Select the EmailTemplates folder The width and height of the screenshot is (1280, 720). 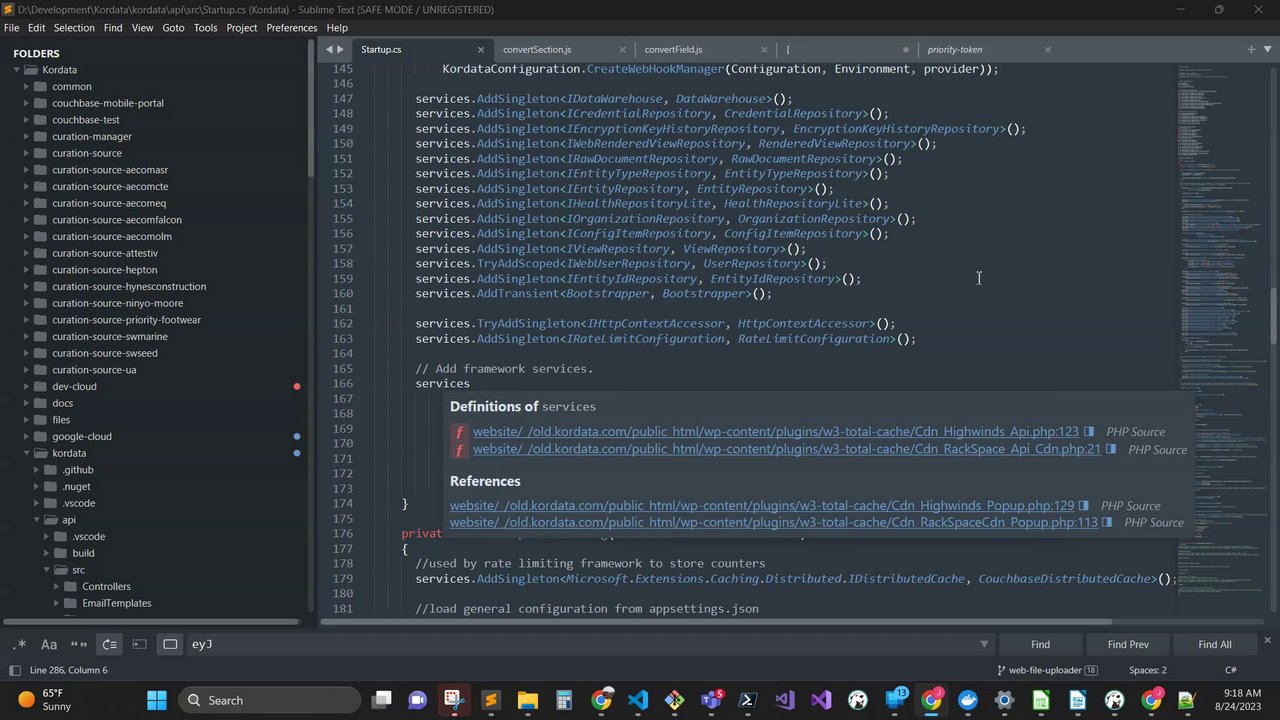click(x=117, y=603)
